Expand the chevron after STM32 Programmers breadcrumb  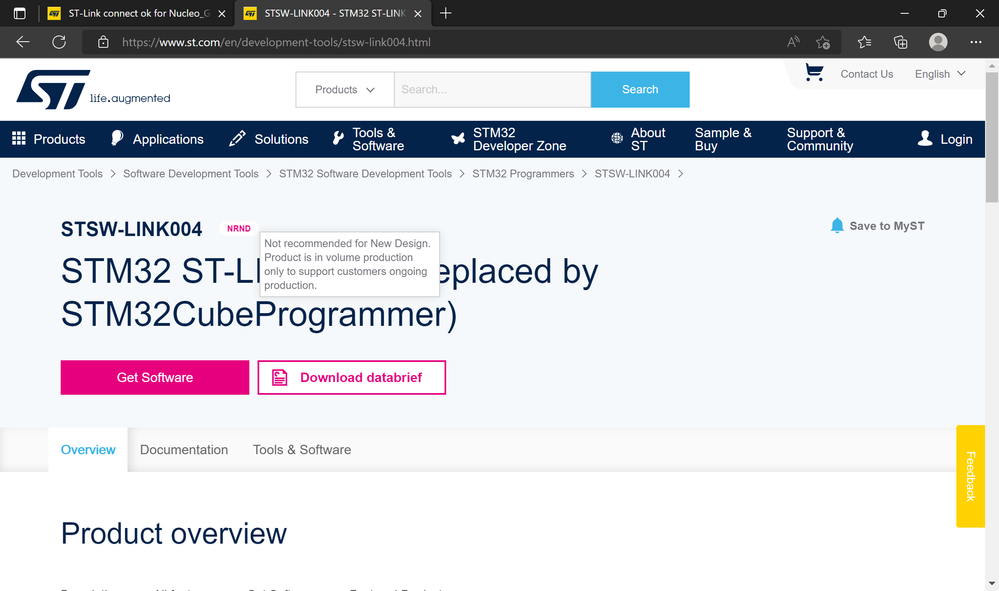(584, 174)
